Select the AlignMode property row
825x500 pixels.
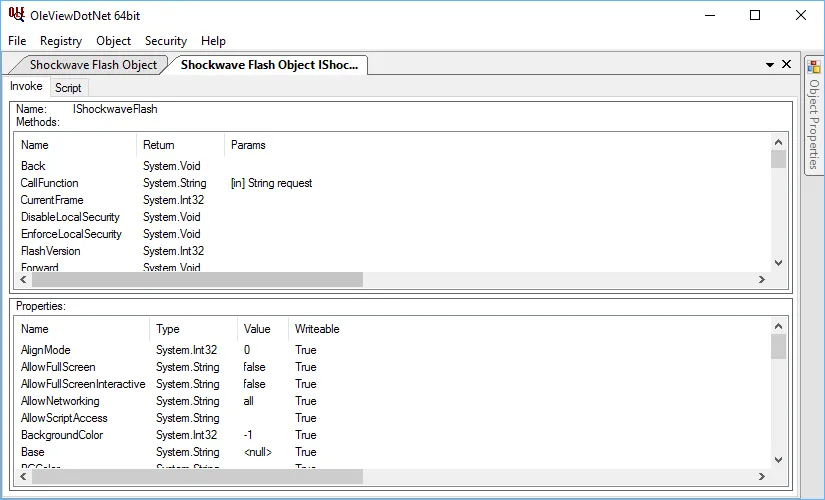pyautogui.click(x=392, y=350)
